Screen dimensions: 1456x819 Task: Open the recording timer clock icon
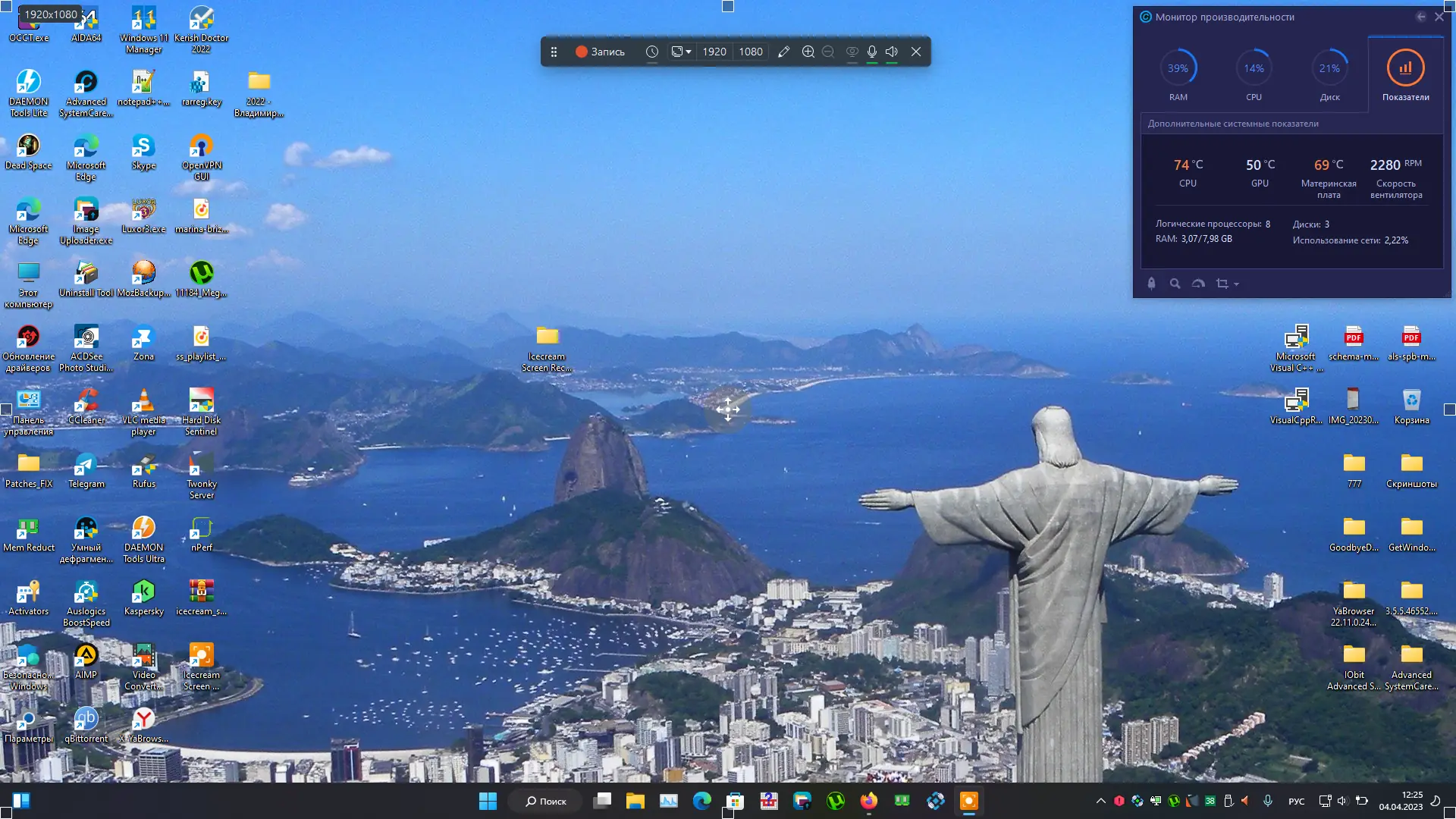coord(651,52)
